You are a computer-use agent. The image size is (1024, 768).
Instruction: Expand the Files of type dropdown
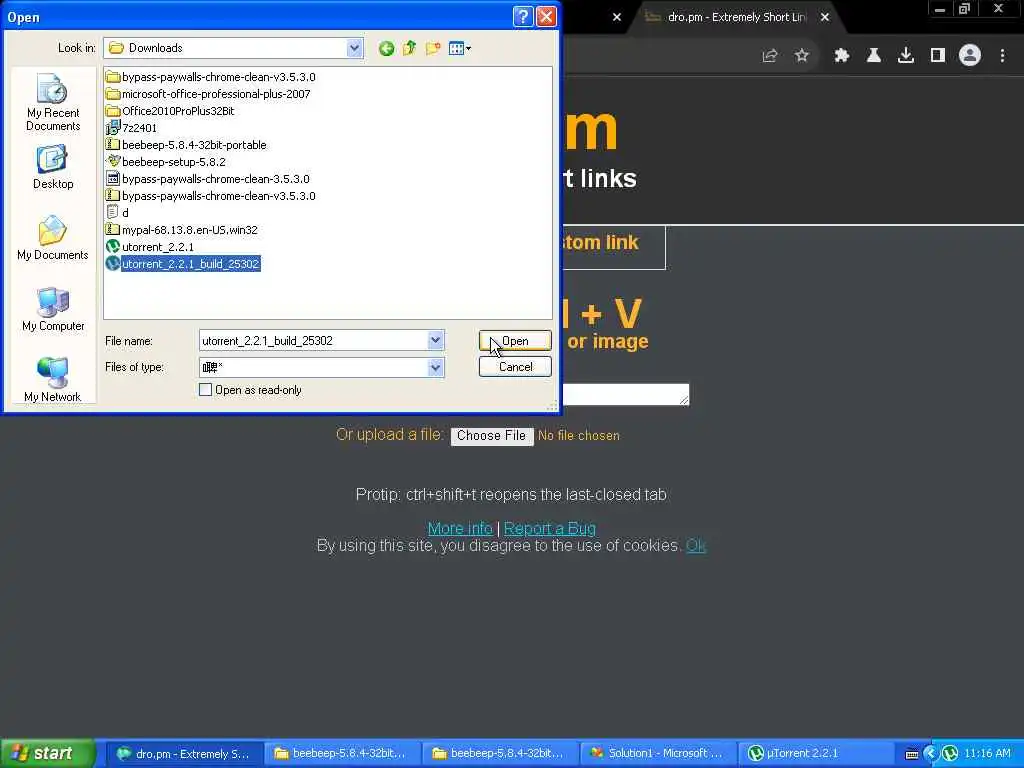(x=436, y=367)
